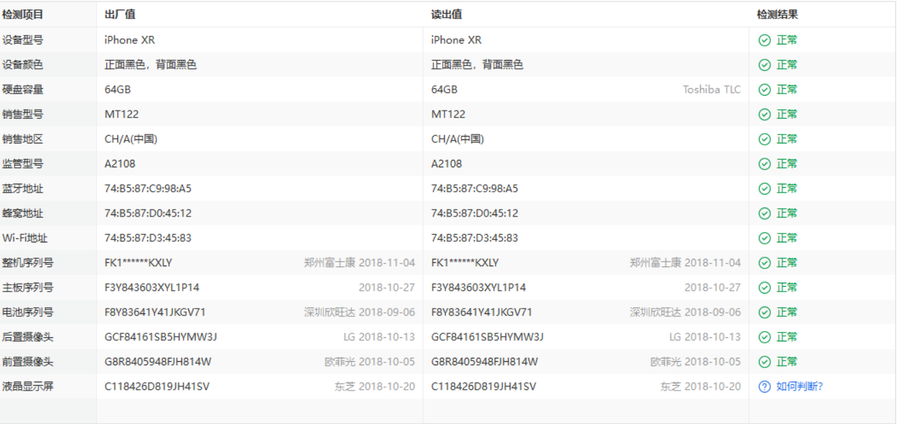900x424 pixels.
Task: Select the 销售地区 row label
Action: [22, 139]
